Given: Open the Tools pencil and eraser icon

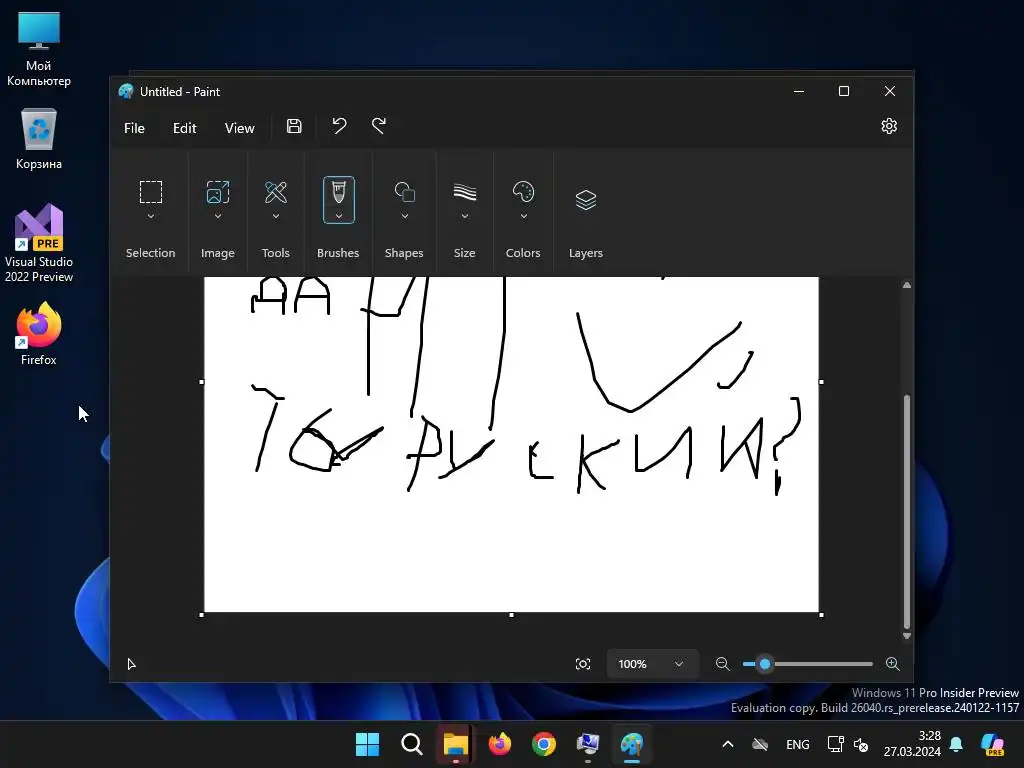Looking at the screenshot, I should tap(276, 192).
